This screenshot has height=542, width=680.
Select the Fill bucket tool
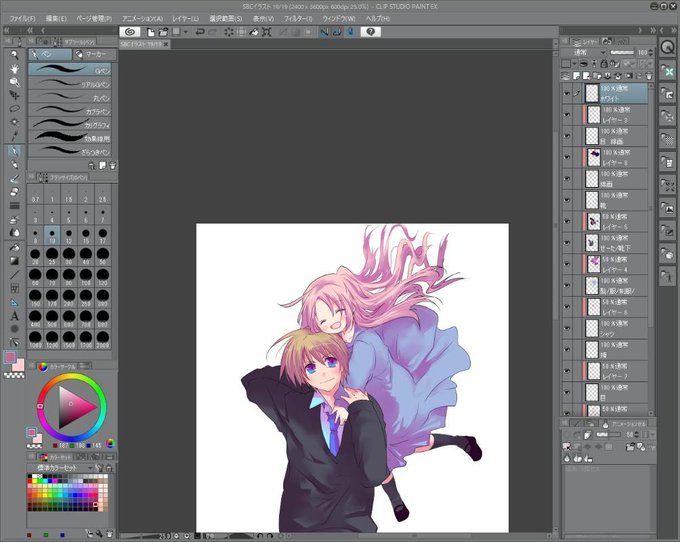tap(14, 247)
